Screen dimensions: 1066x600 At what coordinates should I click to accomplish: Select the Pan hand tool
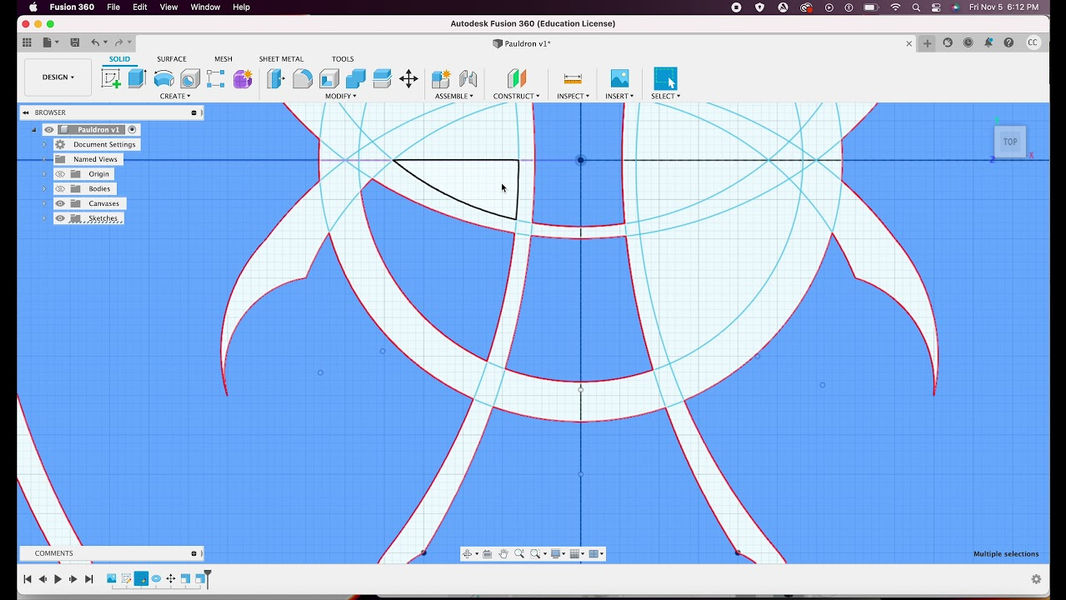click(503, 554)
